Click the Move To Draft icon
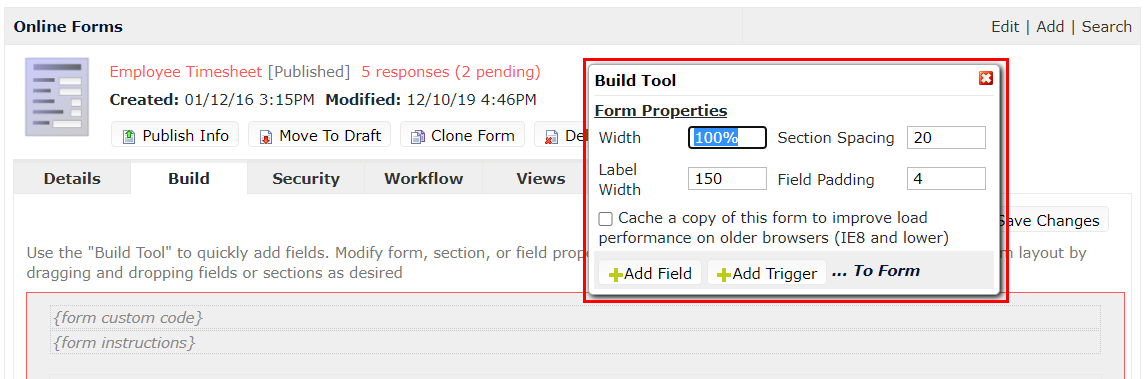1144x379 pixels. tap(266, 137)
